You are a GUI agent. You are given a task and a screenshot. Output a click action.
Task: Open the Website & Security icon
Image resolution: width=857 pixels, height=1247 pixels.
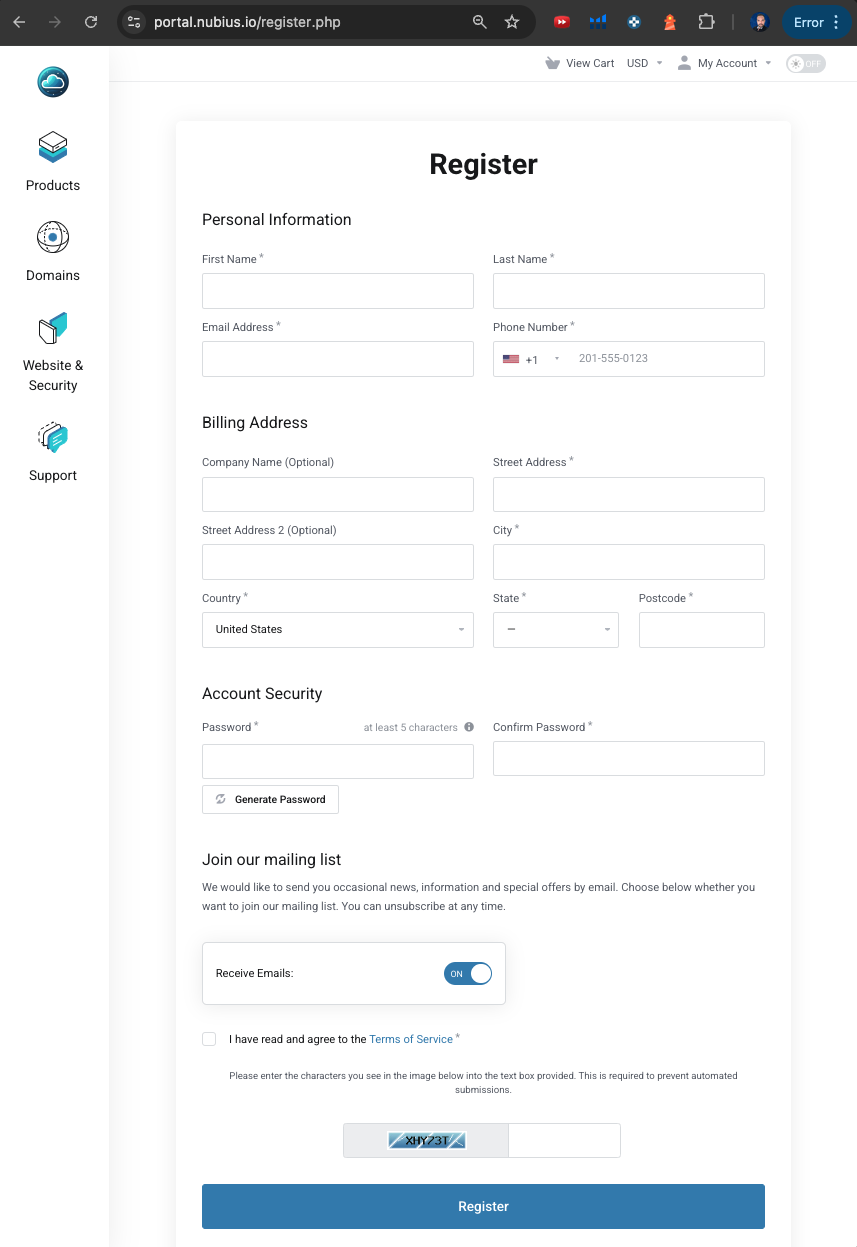53,328
